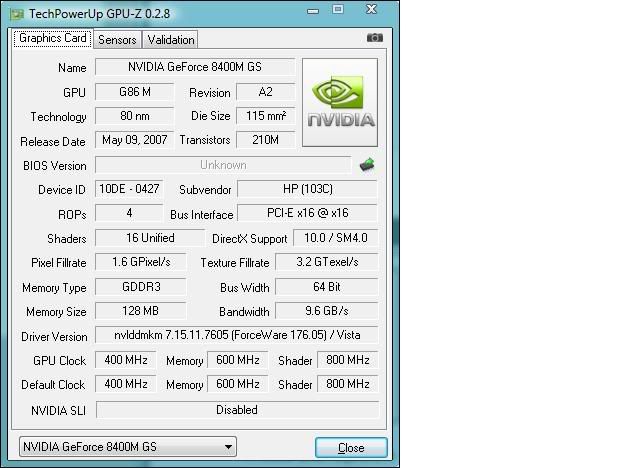The image size is (640, 468).
Task: Click GPU-Z title bar app icon
Action: click(17, 14)
